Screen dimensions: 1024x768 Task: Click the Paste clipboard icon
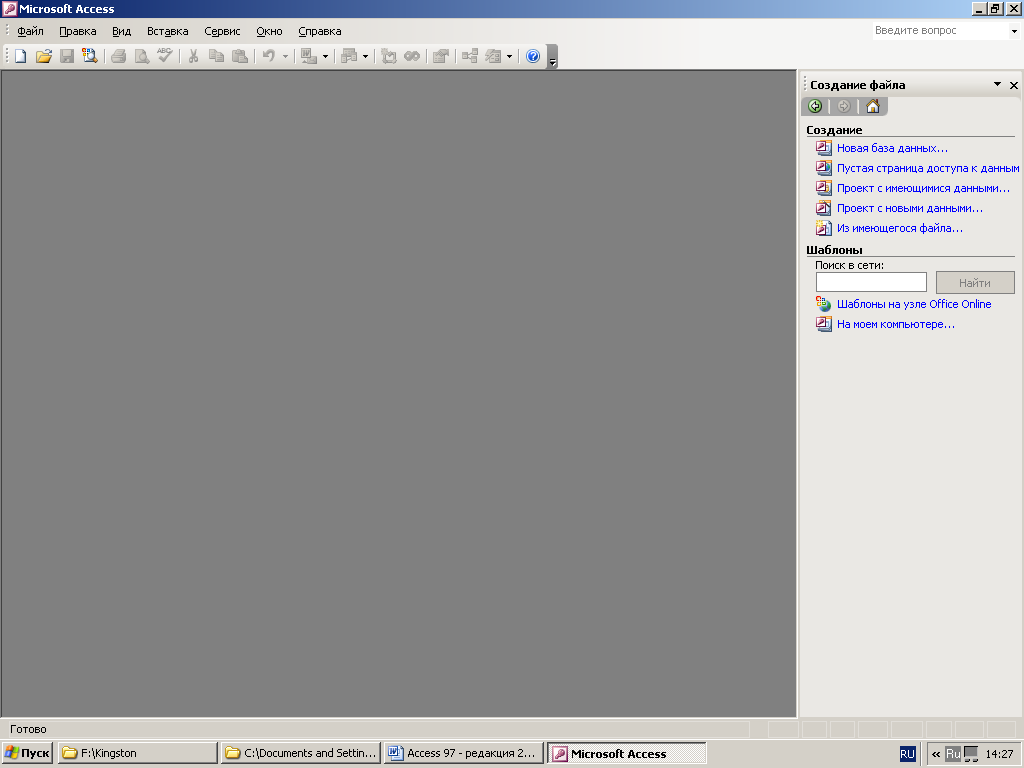click(240, 56)
